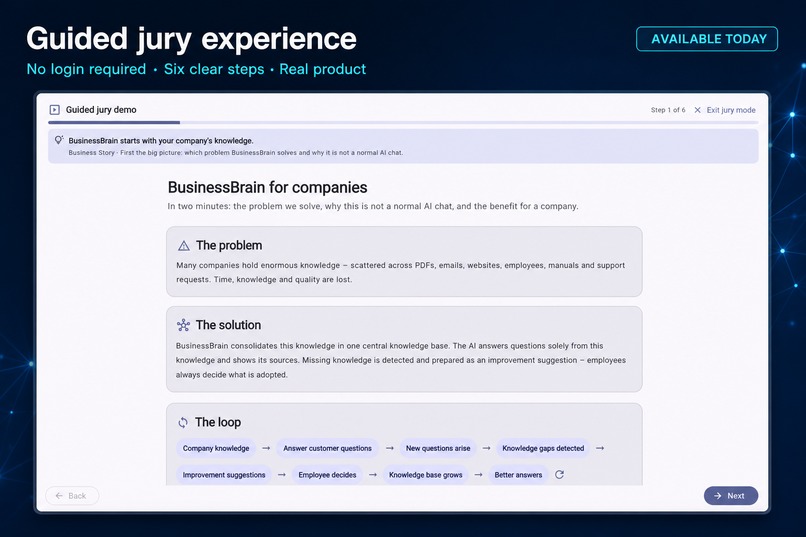806x537 pixels.
Task: Click the problem description paragraph
Action: [400, 272]
